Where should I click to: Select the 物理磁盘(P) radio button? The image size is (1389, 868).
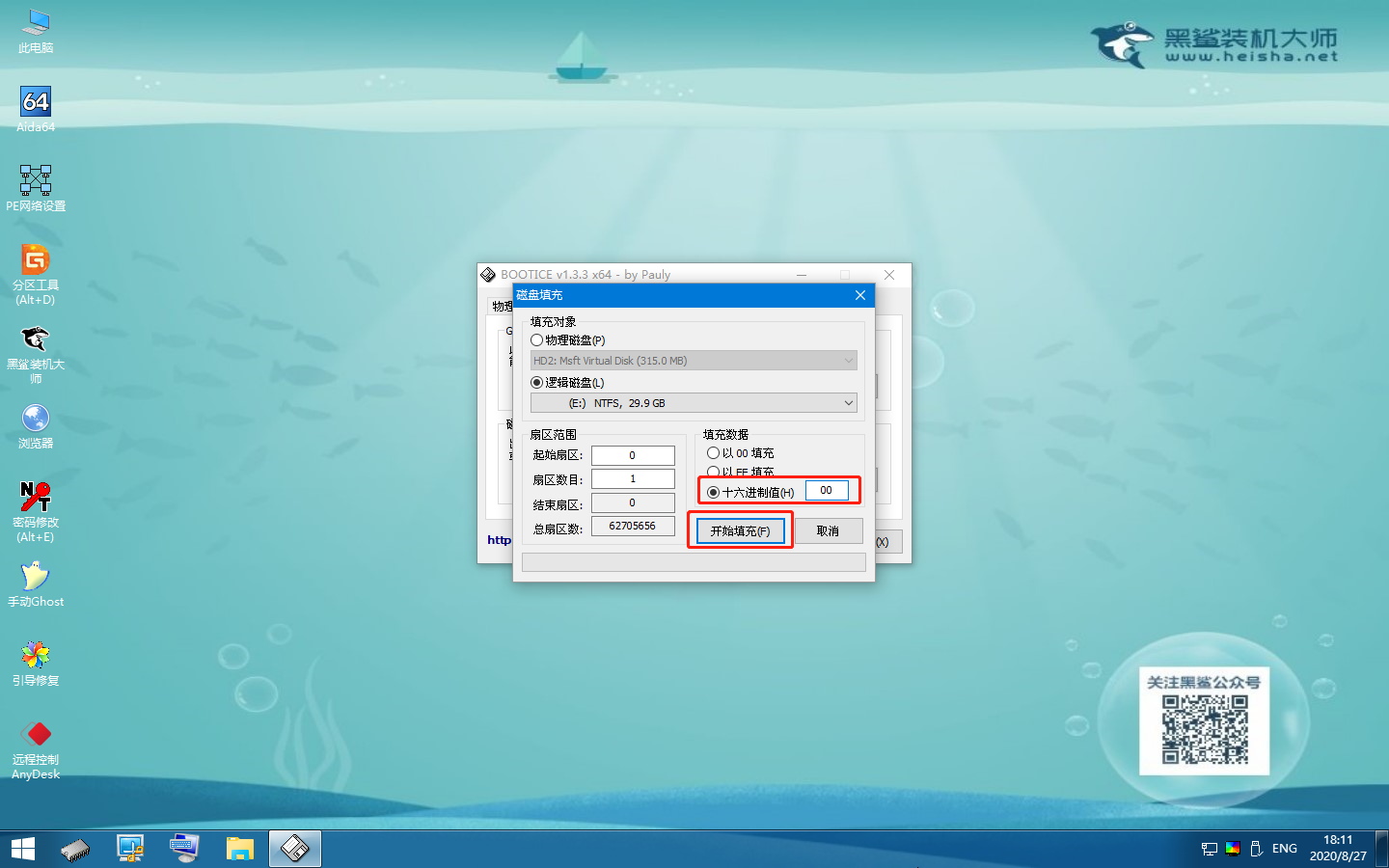(537, 340)
